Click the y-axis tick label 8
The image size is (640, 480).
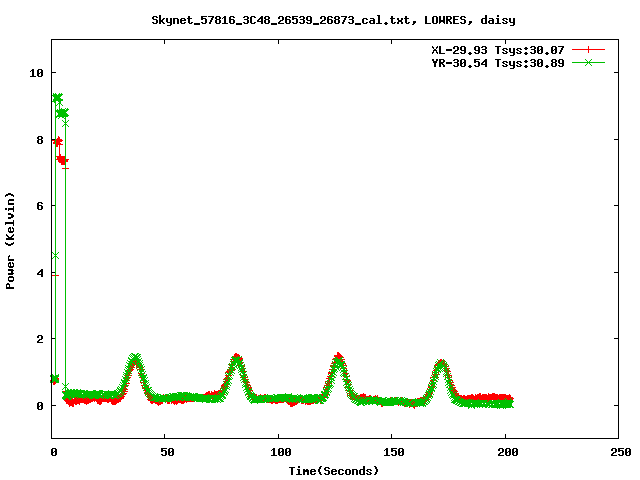[40, 140]
